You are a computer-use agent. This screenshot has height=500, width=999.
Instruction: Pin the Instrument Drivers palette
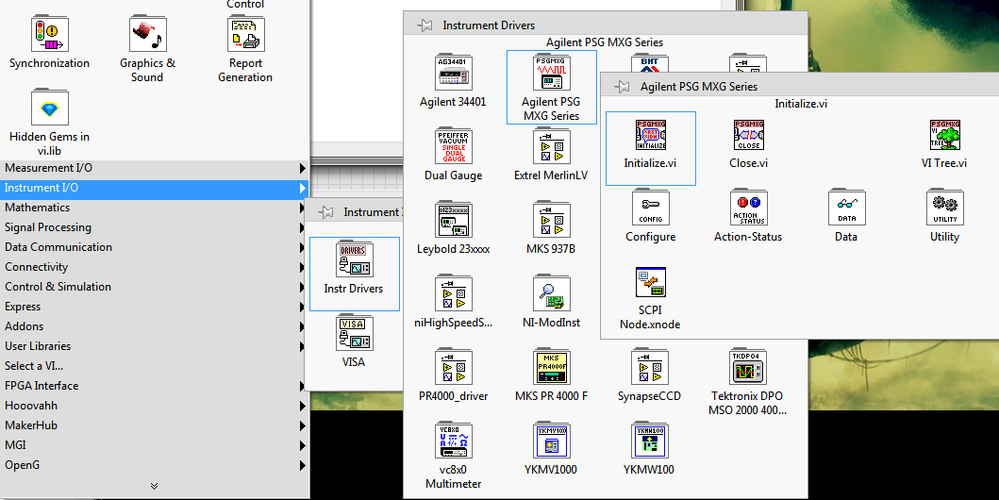coord(425,25)
